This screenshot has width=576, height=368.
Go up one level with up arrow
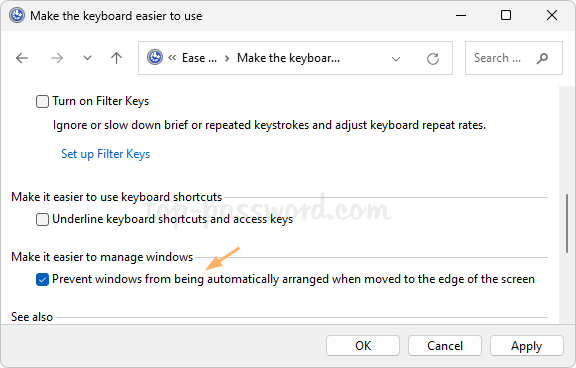(116, 58)
